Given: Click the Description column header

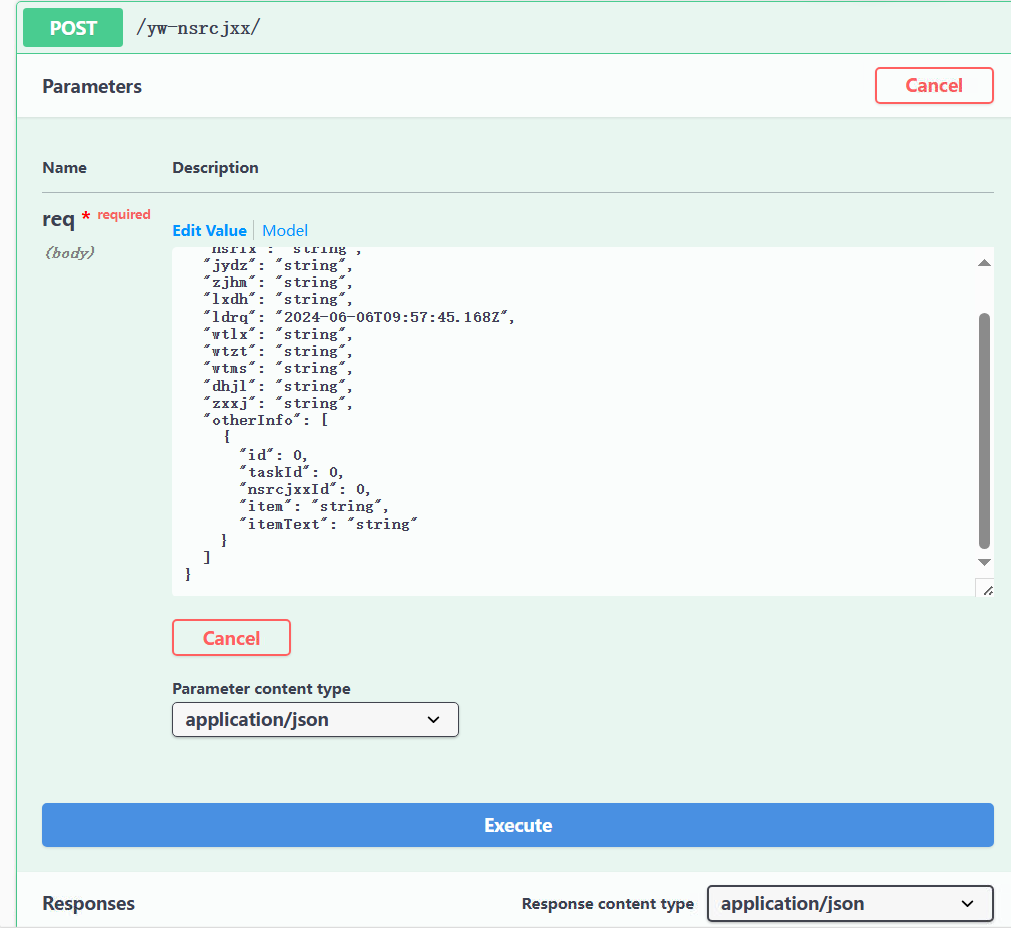Looking at the screenshot, I should tap(215, 168).
